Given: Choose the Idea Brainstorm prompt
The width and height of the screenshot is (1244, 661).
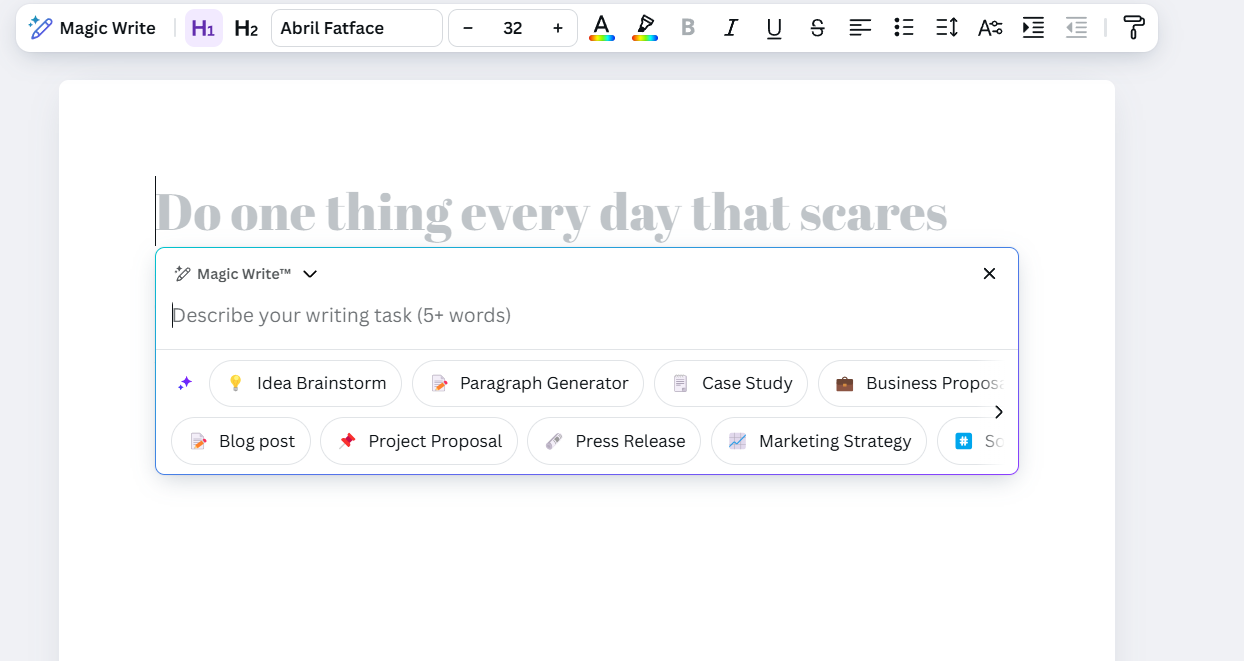Looking at the screenshot, I should (x=305, y=383).
